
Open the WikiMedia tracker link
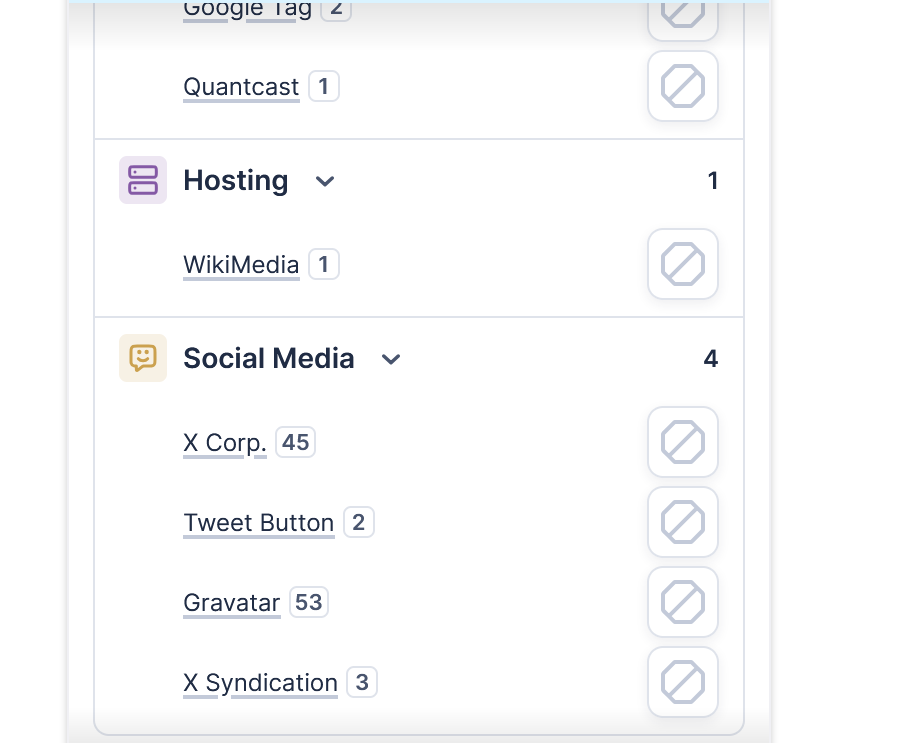point(241,265)
